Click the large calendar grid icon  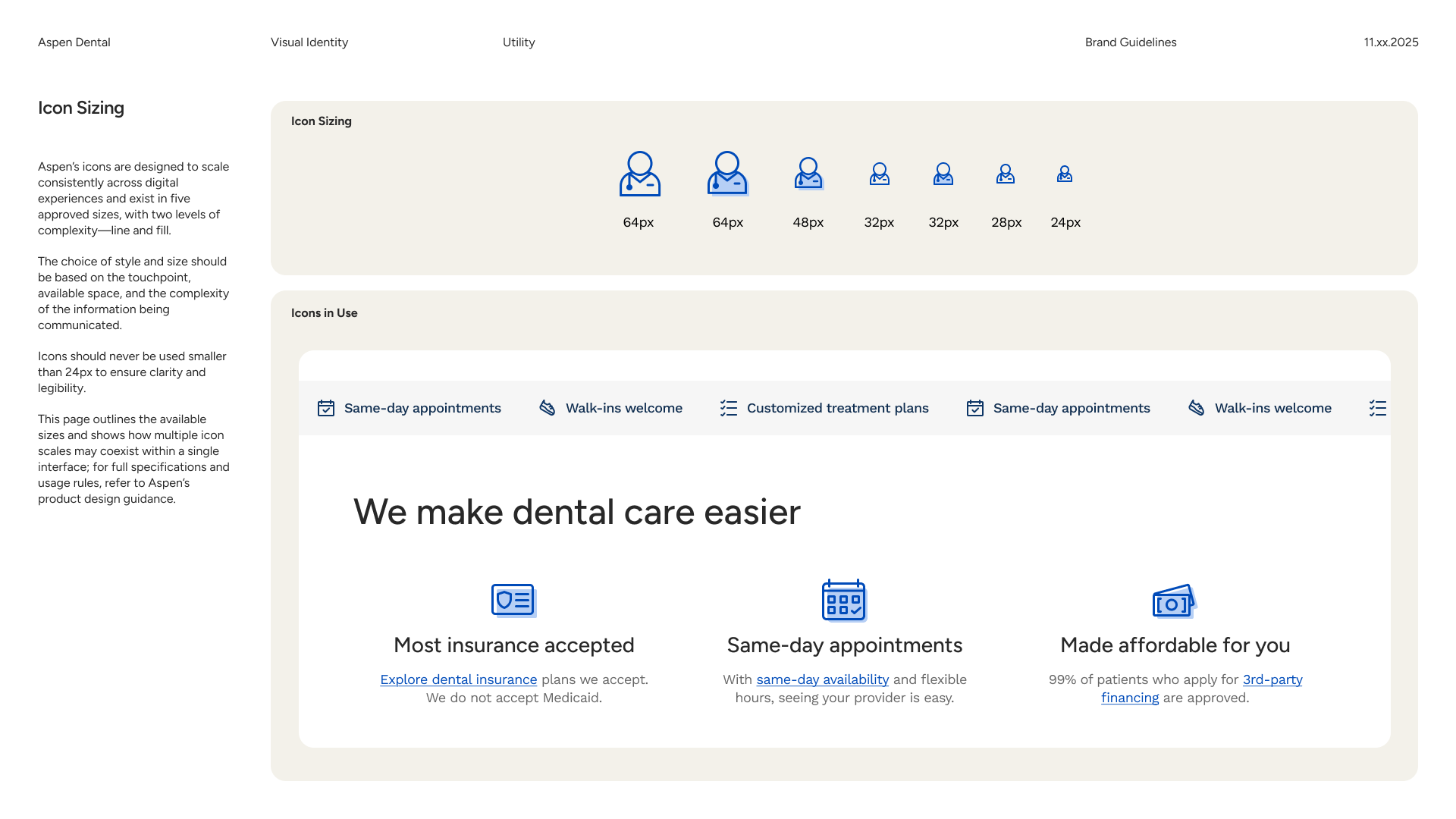pyautogui.click(x=843, y=601)
